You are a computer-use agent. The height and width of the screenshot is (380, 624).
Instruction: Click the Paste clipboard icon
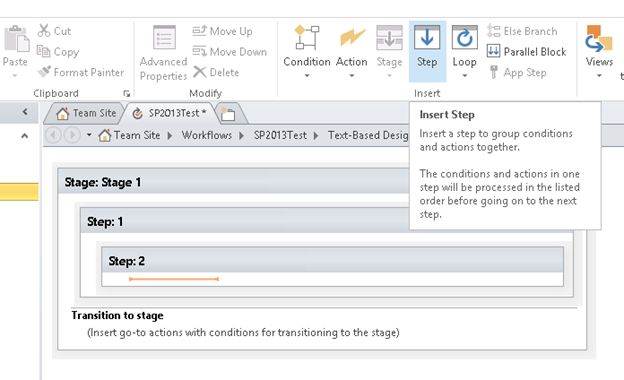(x=16, y=39)
